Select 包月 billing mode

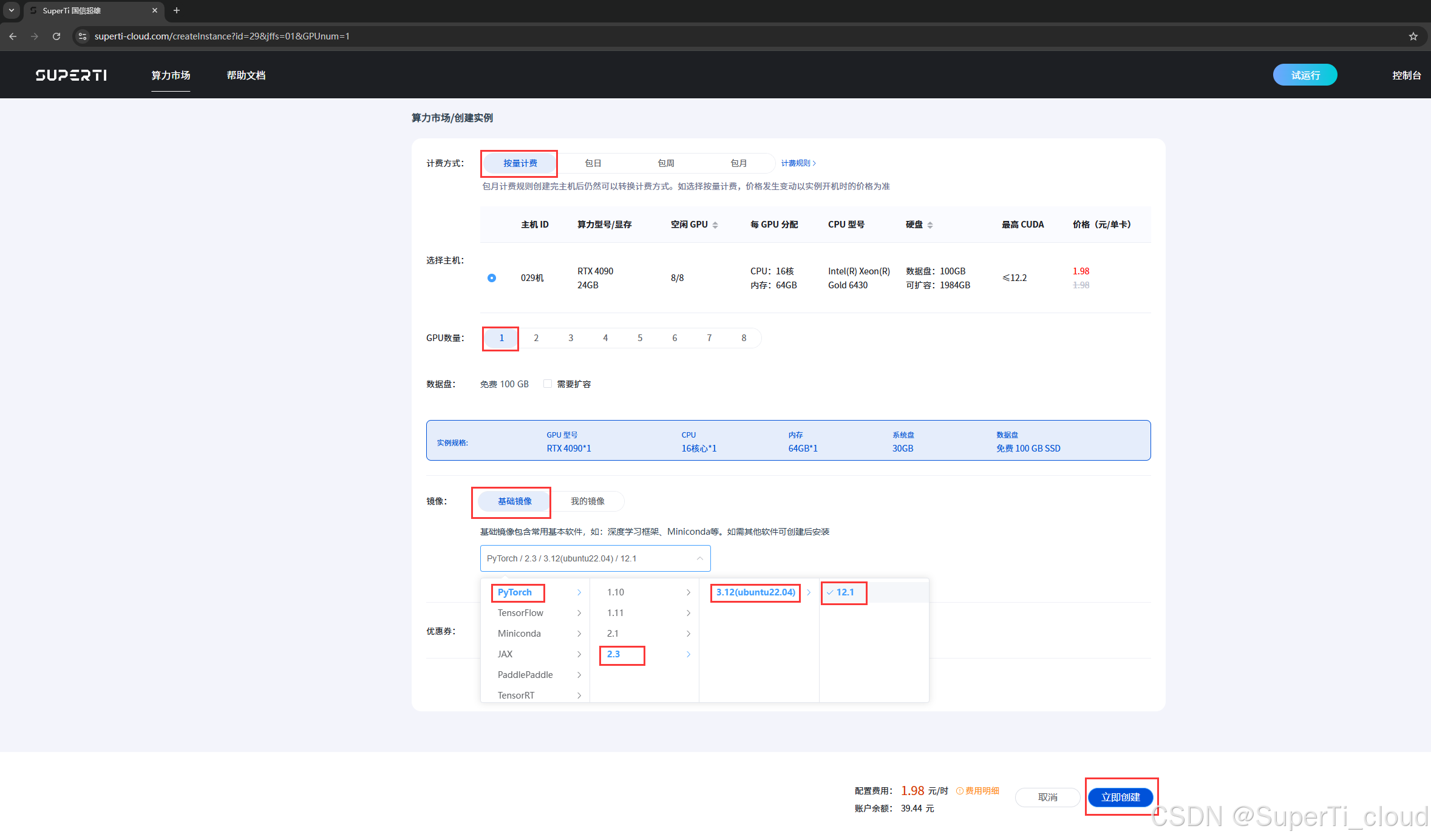coord(739,163)
